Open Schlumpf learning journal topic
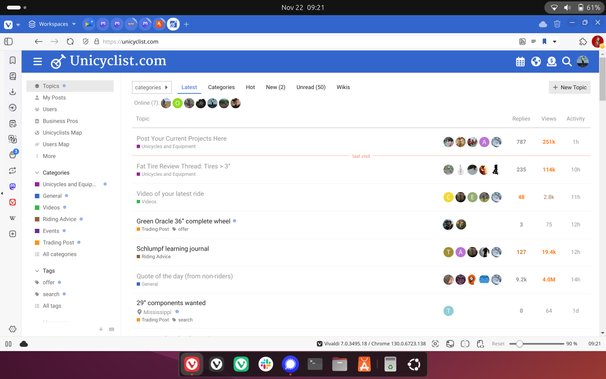 [x=173, y=248]
